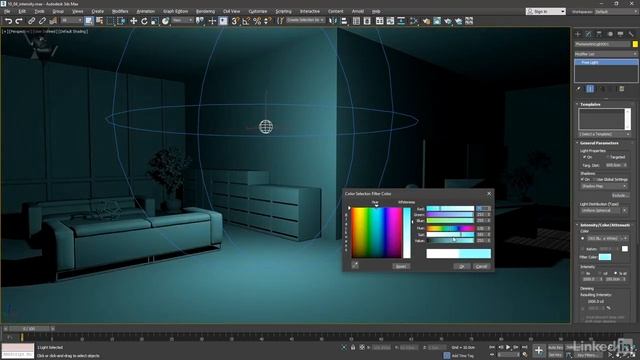This screenshot has width=640, height=360.
Task: Open the Tools menu
Action: 39,11
